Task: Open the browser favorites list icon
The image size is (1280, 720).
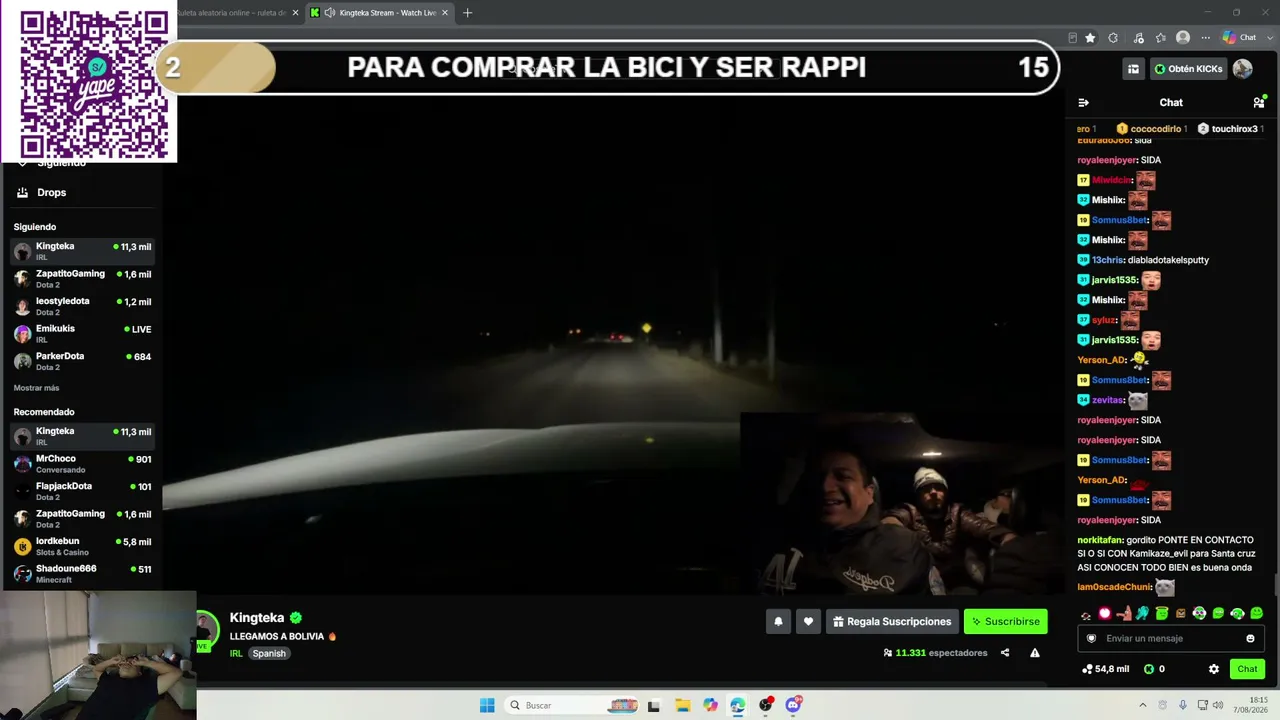Action: pyautogui.click(x=1161, y=38)
